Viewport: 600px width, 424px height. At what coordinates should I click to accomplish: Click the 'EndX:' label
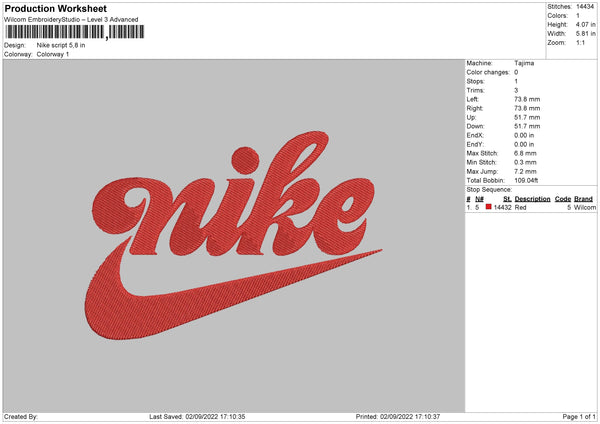475,135
